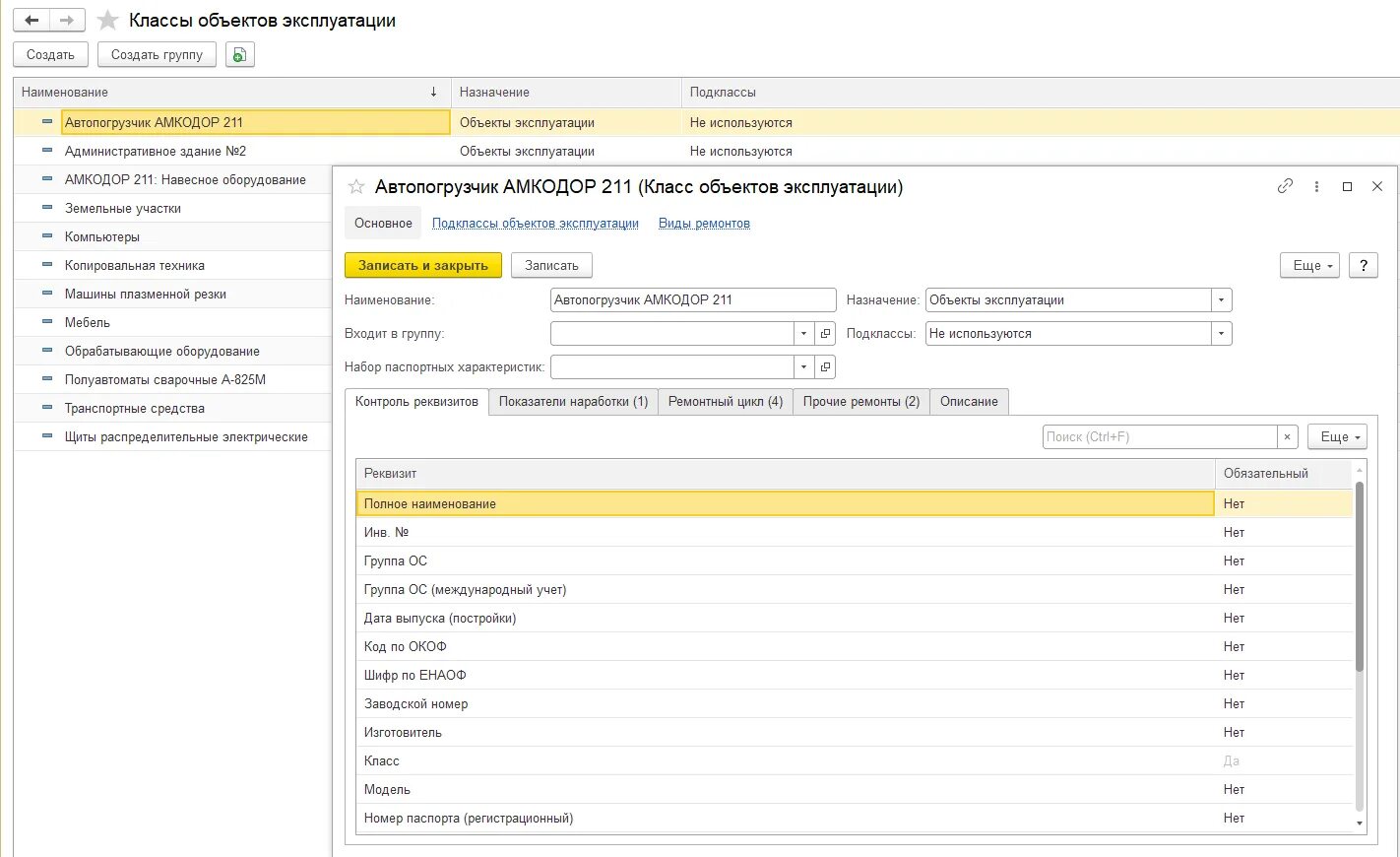Click the Создать группу button
Image resolution: width=1400 pixels, height=857 pixels.
coord(157,55)
